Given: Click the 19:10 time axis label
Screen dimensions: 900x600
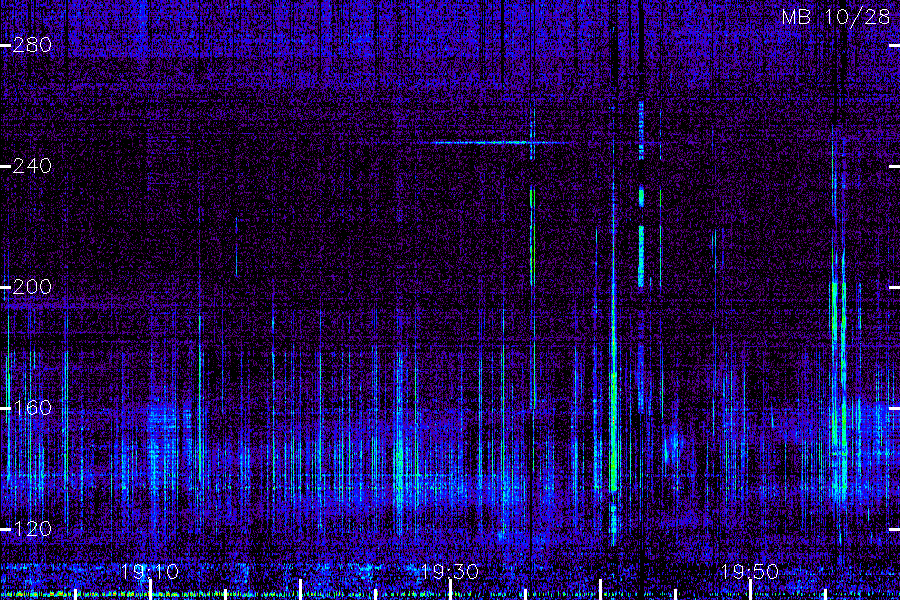Looking at the screenshot, I should [x=150, y=571].
